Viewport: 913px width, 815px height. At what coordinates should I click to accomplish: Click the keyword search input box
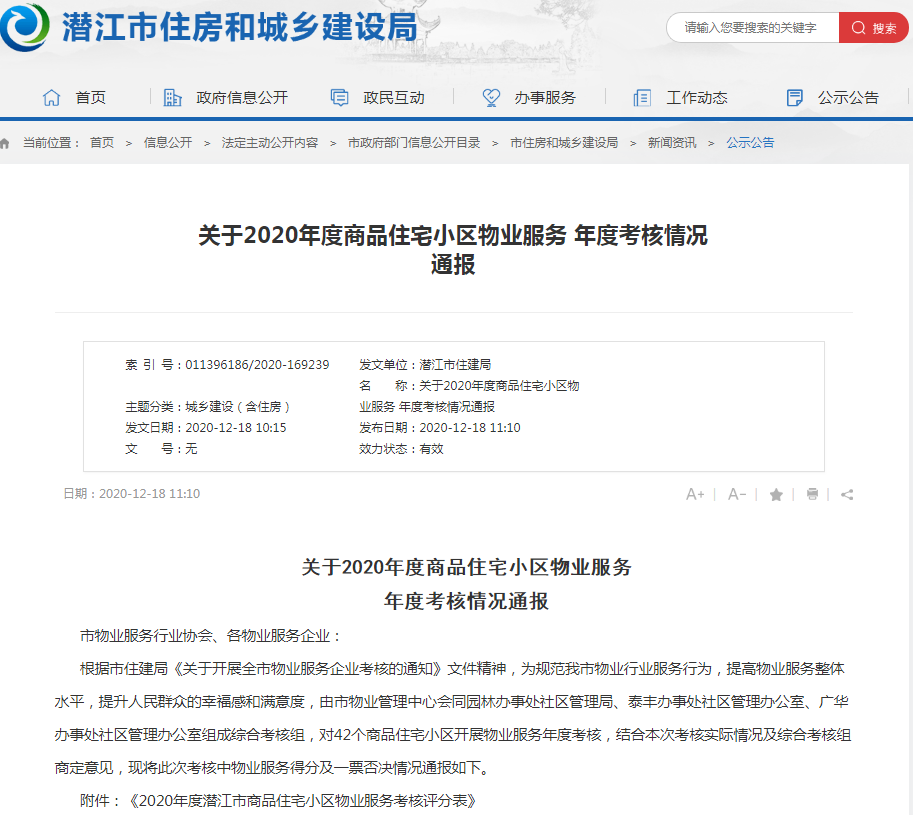tap(750, 27)
